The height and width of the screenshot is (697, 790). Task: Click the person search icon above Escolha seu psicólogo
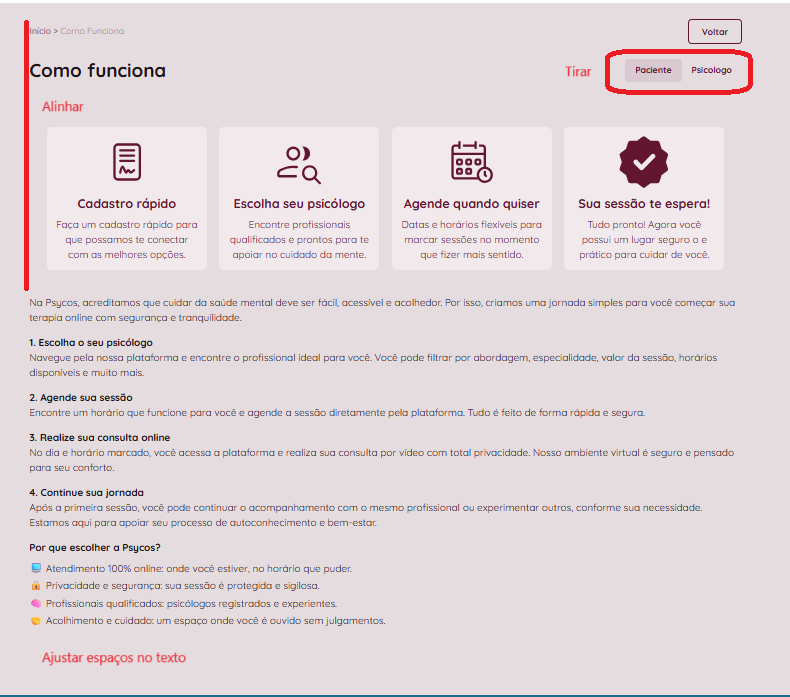[x=299, y=164]
